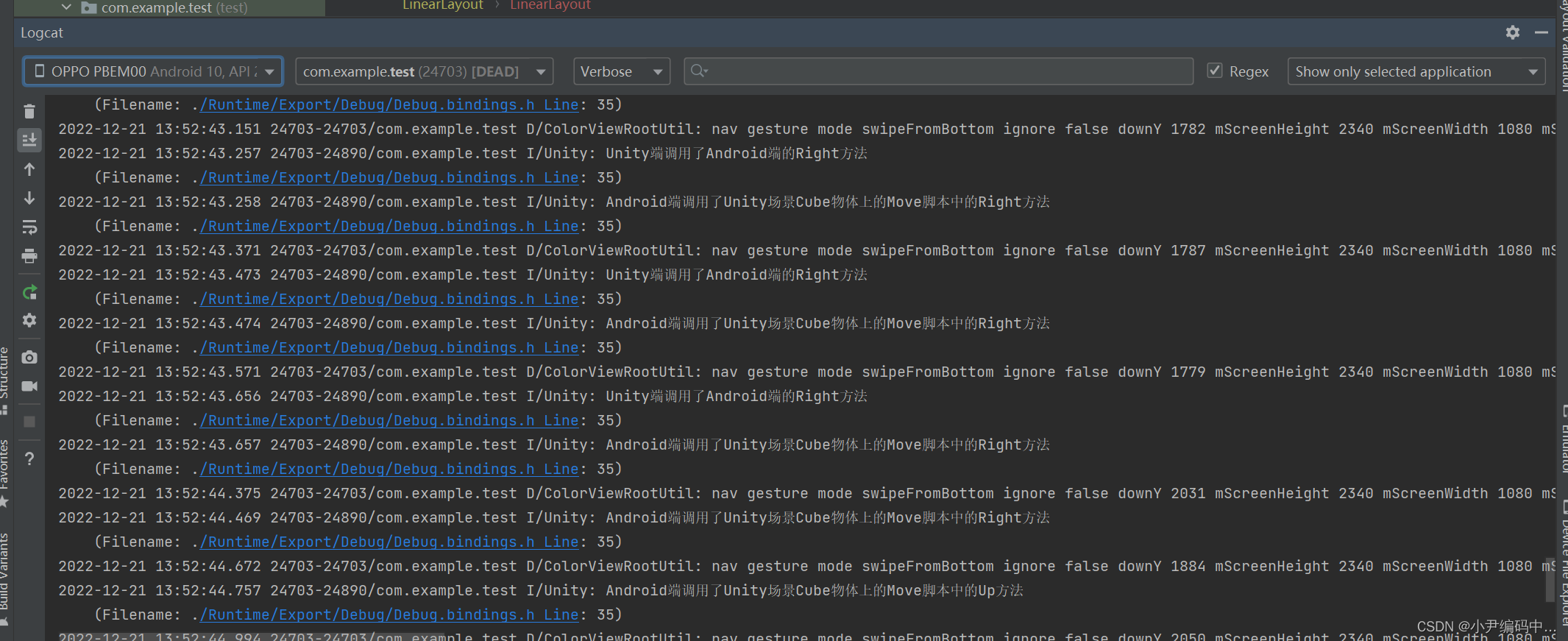
Task: Open Debug.bindings.h link under 13:52:43.656 log
Action: click(390, 420)
